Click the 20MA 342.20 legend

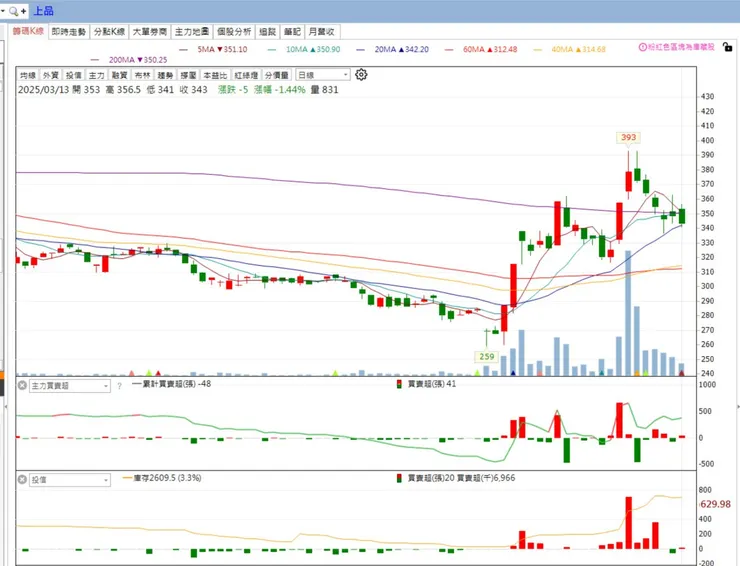pyautogui.click(x=393, y=49)
